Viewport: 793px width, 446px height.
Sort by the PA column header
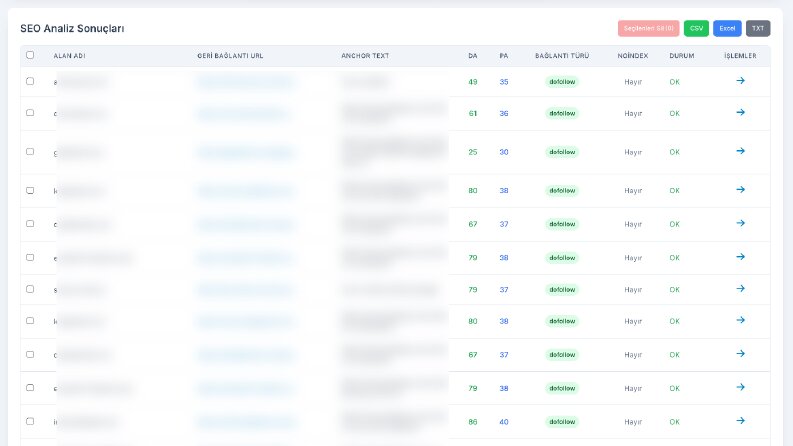click(x=504, y=56)
